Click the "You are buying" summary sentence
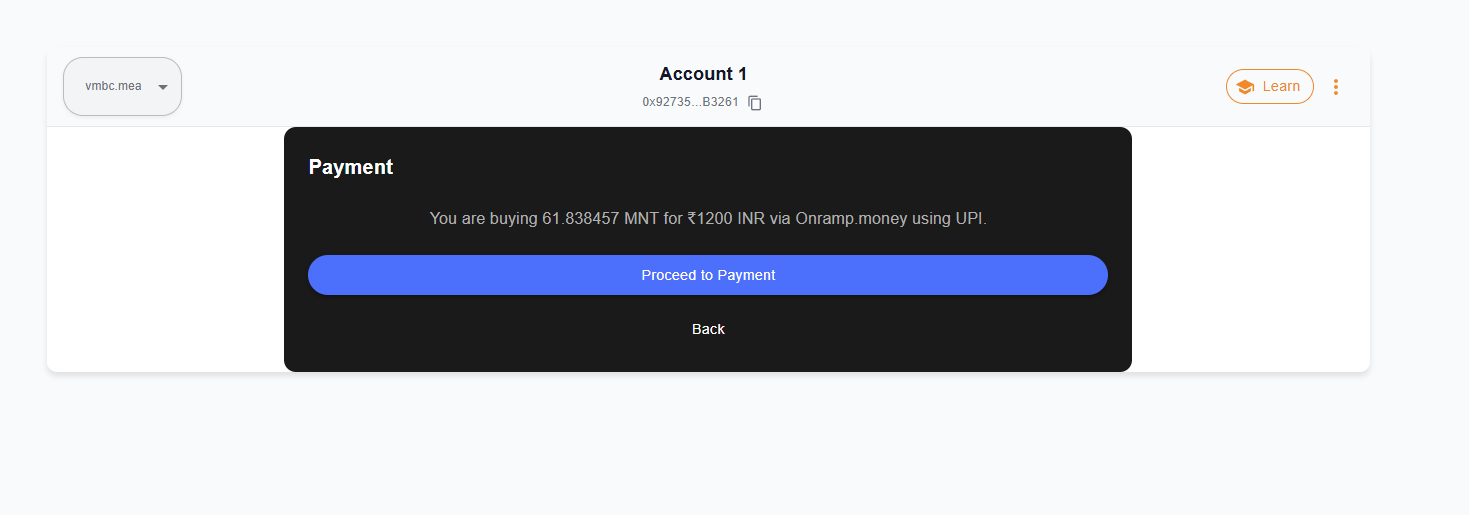Image resolution: width=1469 pixels, height=515 pixels. click(x=708, y=218)
